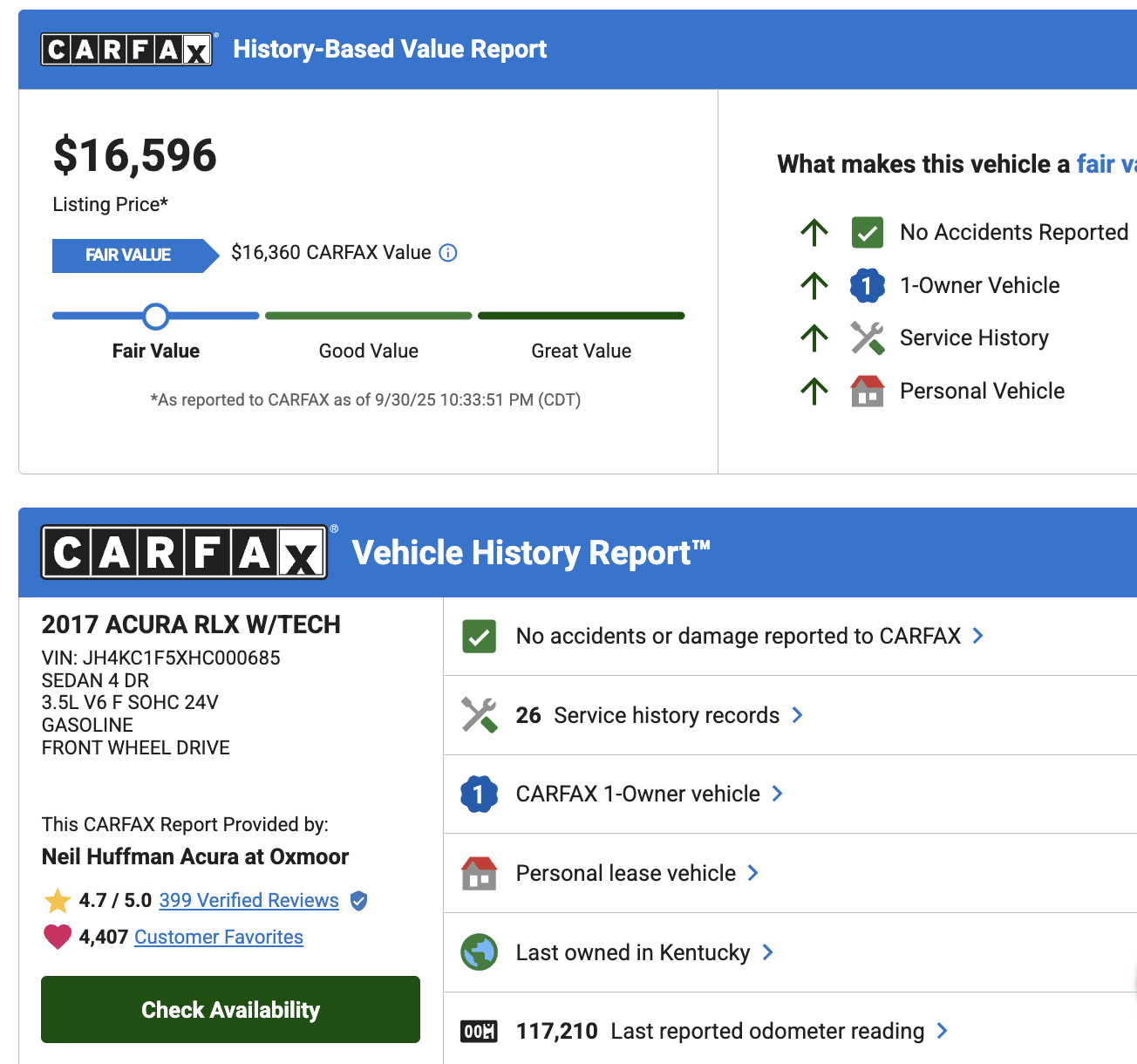Viewport: 1137px width, 1064px height.
Task: Click the What makes this vehicle heading
Action: point(957,164)
